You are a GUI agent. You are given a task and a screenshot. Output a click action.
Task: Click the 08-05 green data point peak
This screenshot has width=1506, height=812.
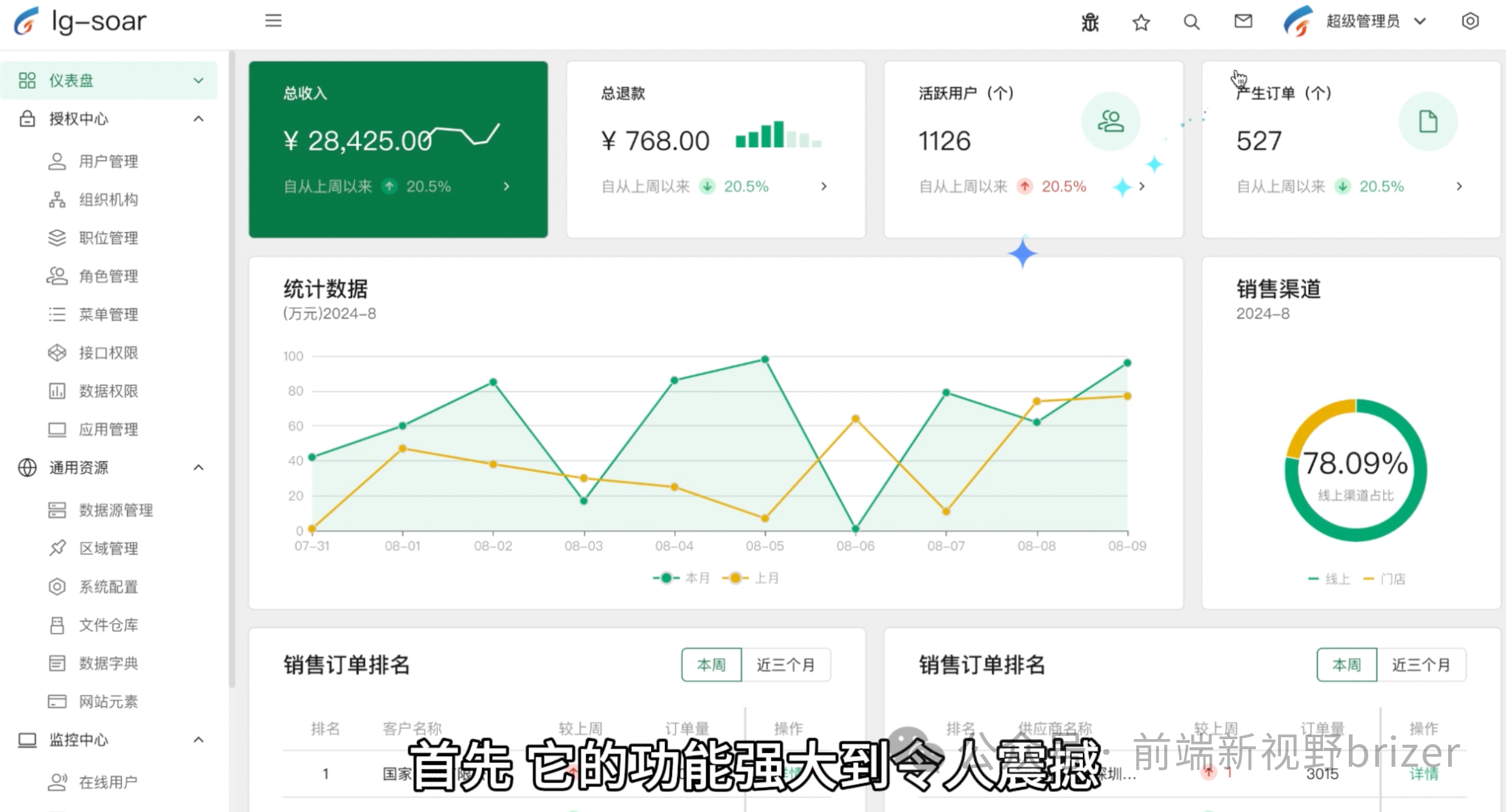coord(765,359)
